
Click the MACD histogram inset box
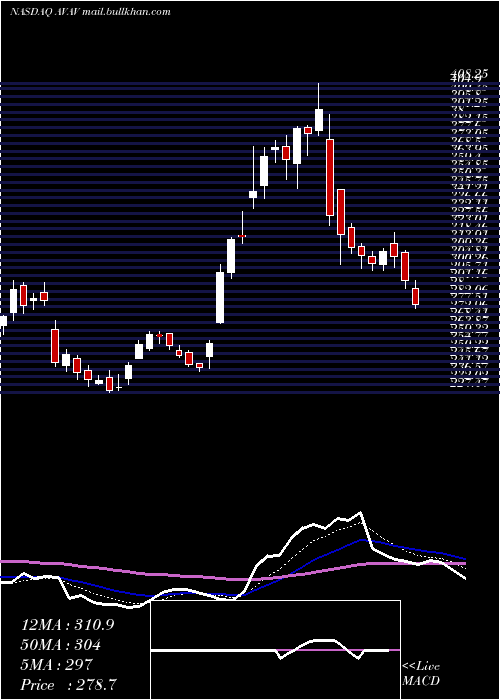(276, 650)
